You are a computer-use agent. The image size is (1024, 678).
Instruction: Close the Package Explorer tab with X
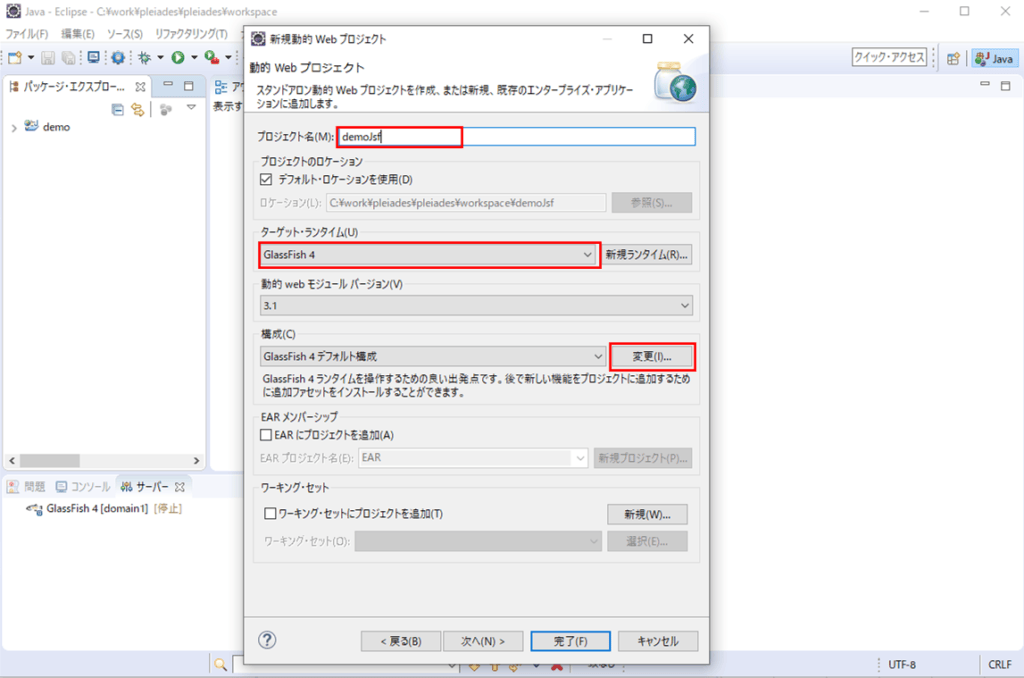pyautogui.click(x=140, y=86)
